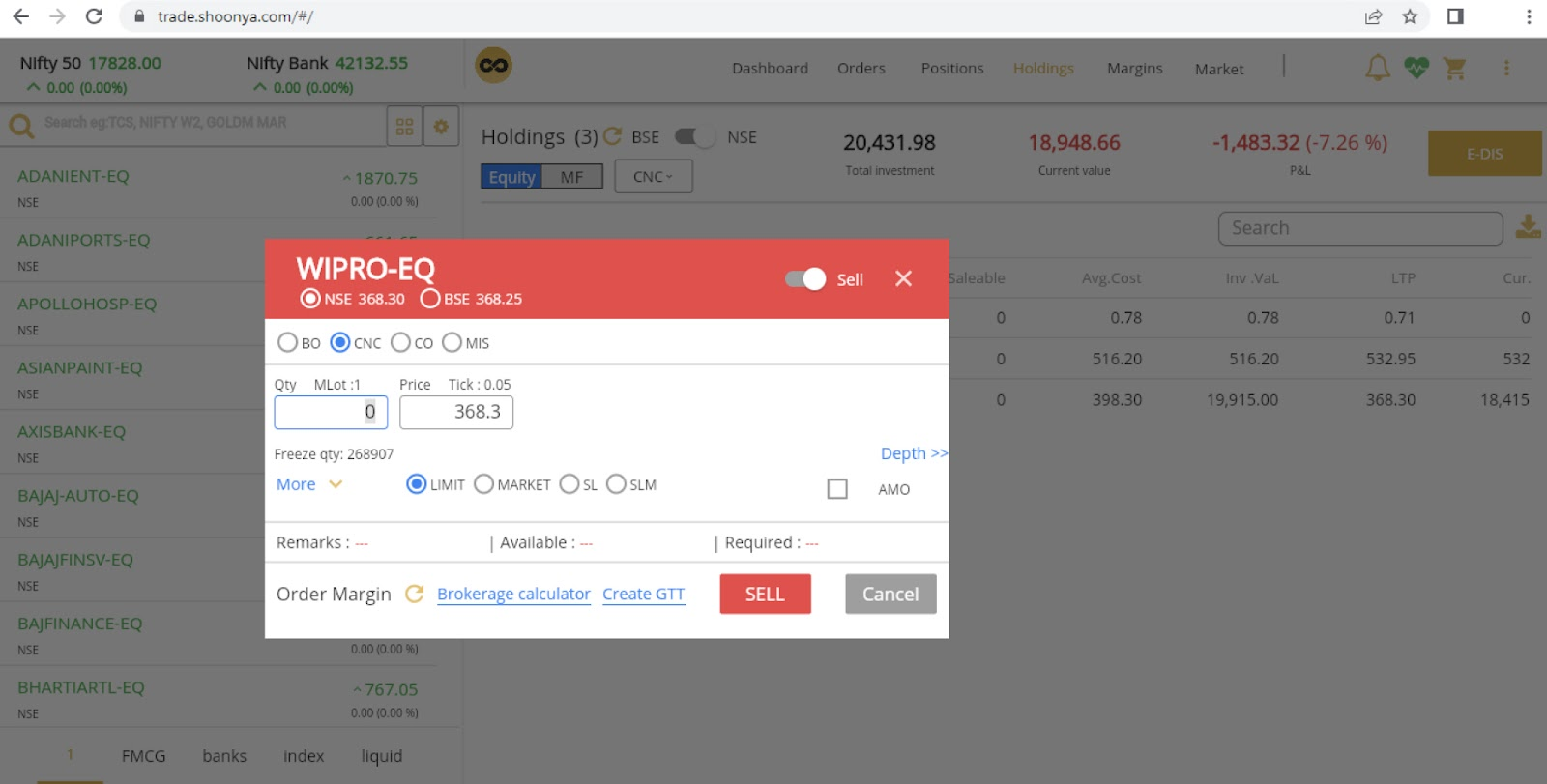The image size is (1547, 784).
Task: Select BO product type
Action: point(287,342)
